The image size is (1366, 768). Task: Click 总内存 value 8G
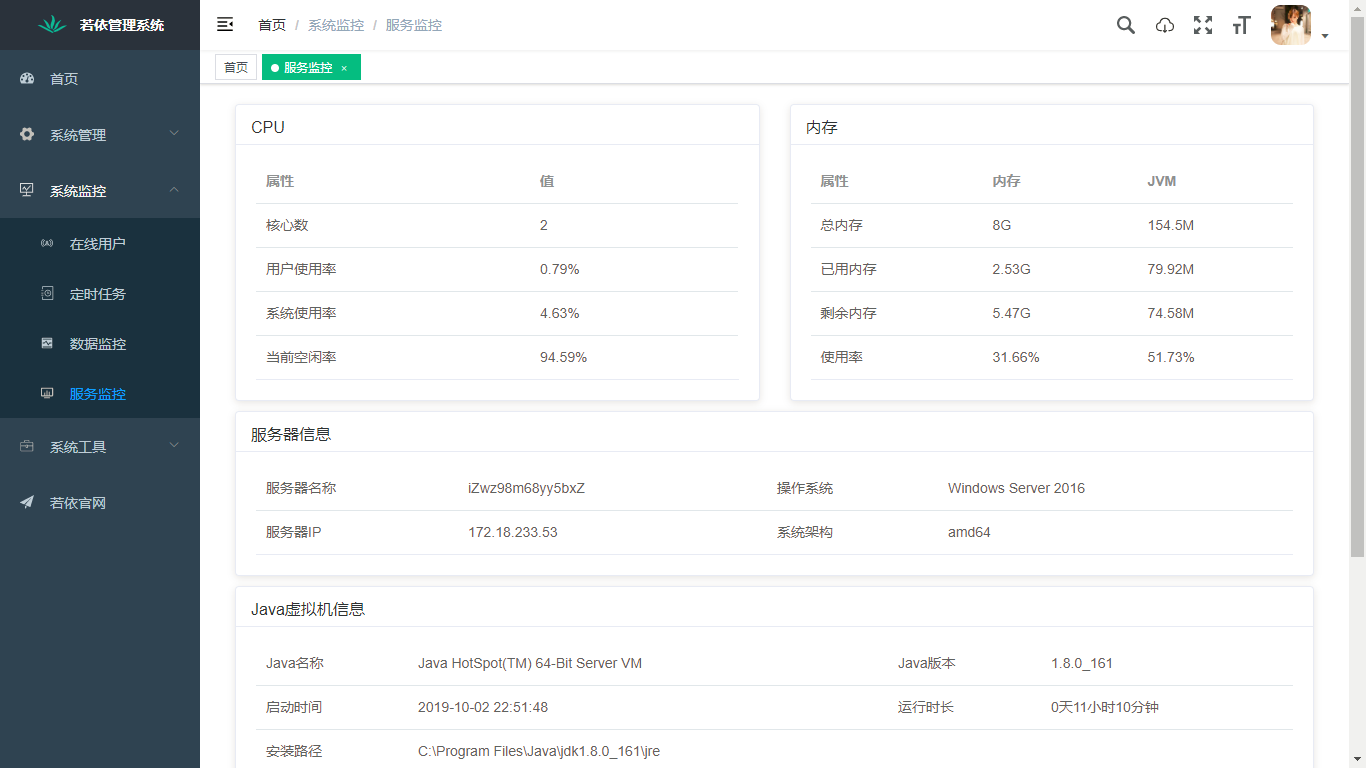click(x=1002, y=225)
